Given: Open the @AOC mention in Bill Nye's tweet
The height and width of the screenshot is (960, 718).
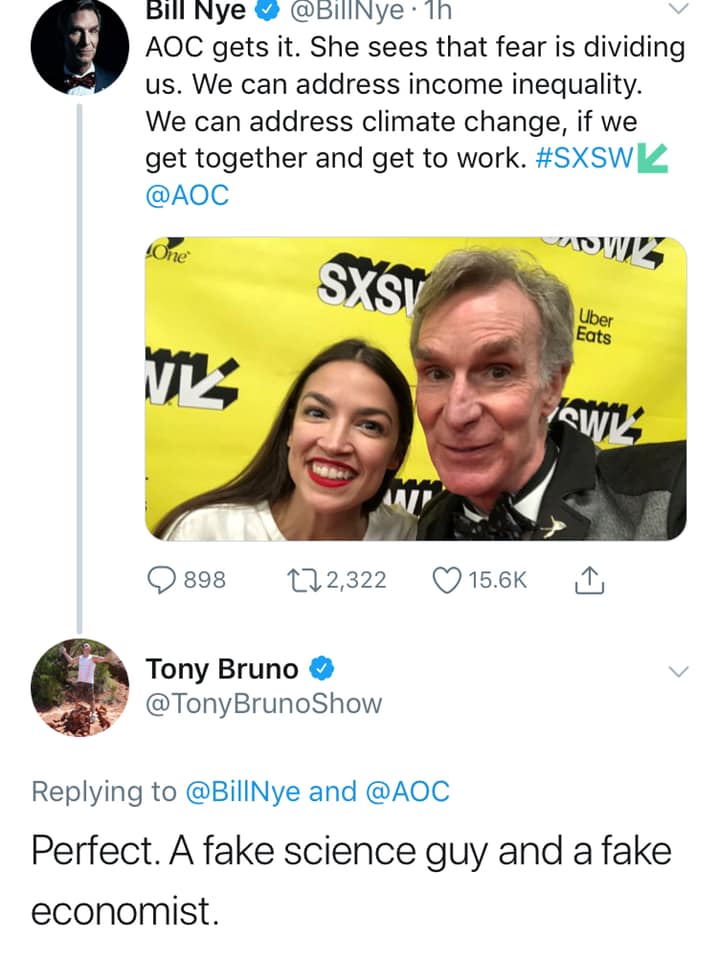Looking at the screenshot, I should click(187, 195).
